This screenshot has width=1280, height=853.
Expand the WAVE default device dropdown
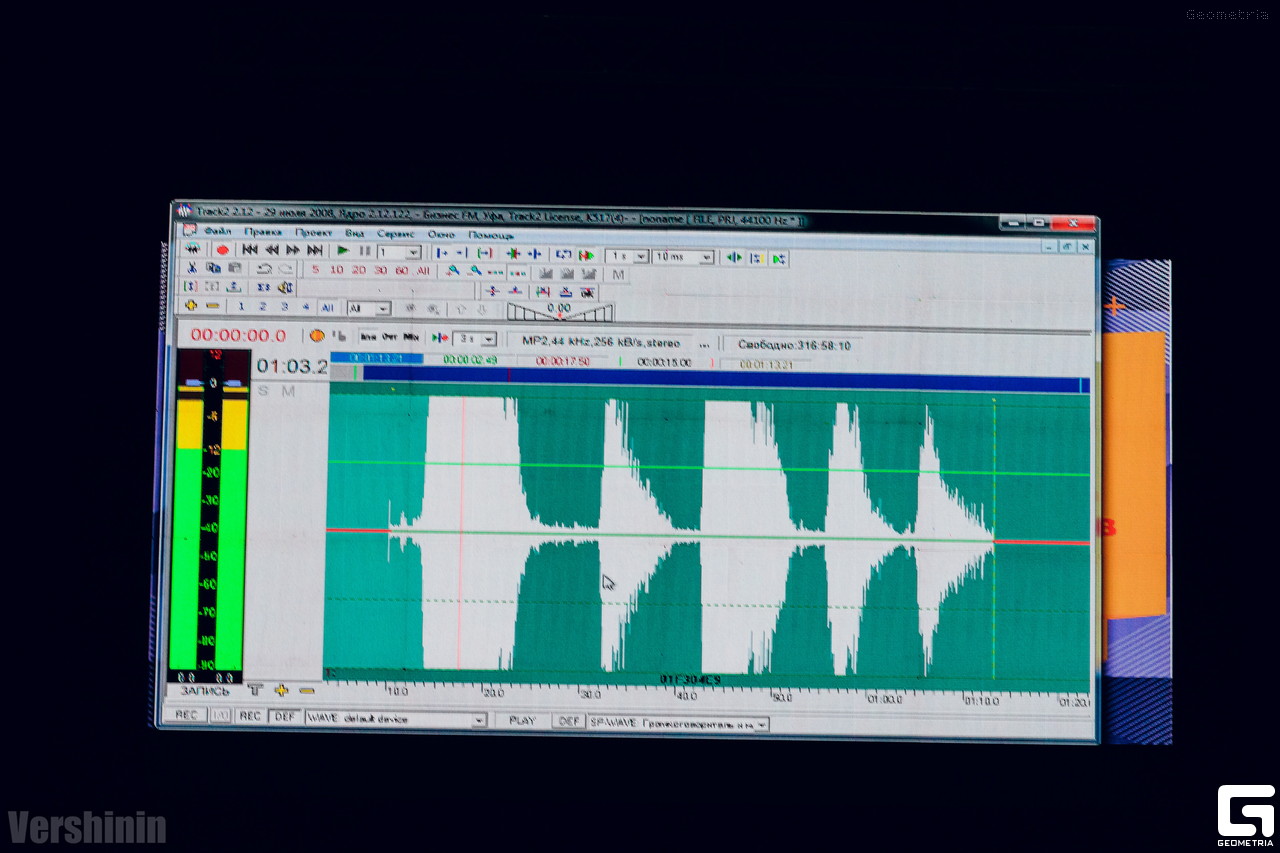(x=479, y=719)
